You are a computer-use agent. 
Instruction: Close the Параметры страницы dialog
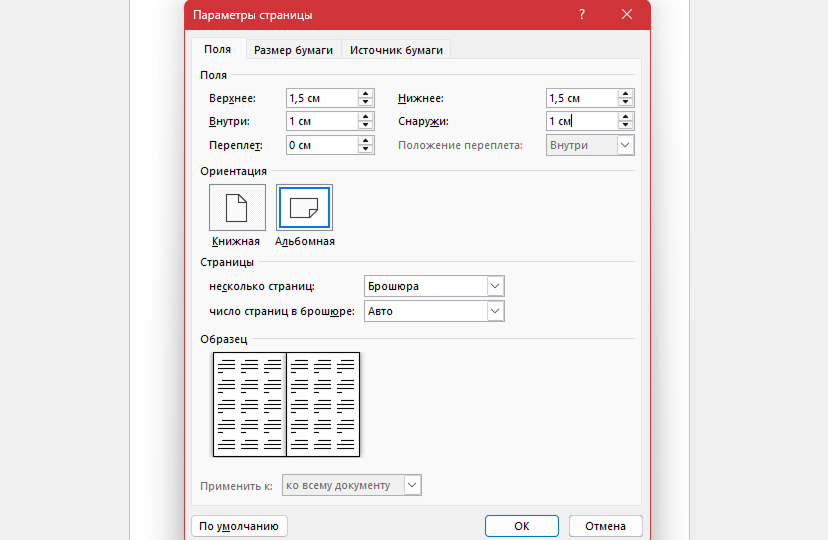click(627, 15)
